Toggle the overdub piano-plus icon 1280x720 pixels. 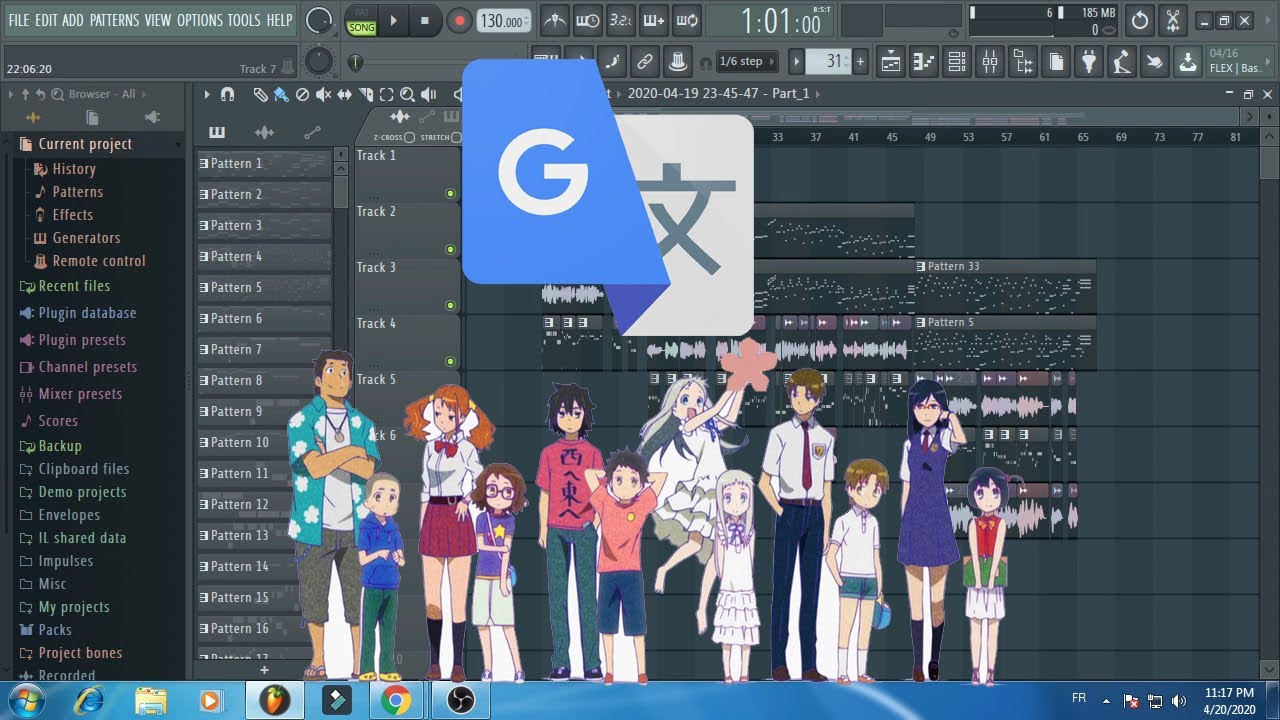[x=654, y=20]
